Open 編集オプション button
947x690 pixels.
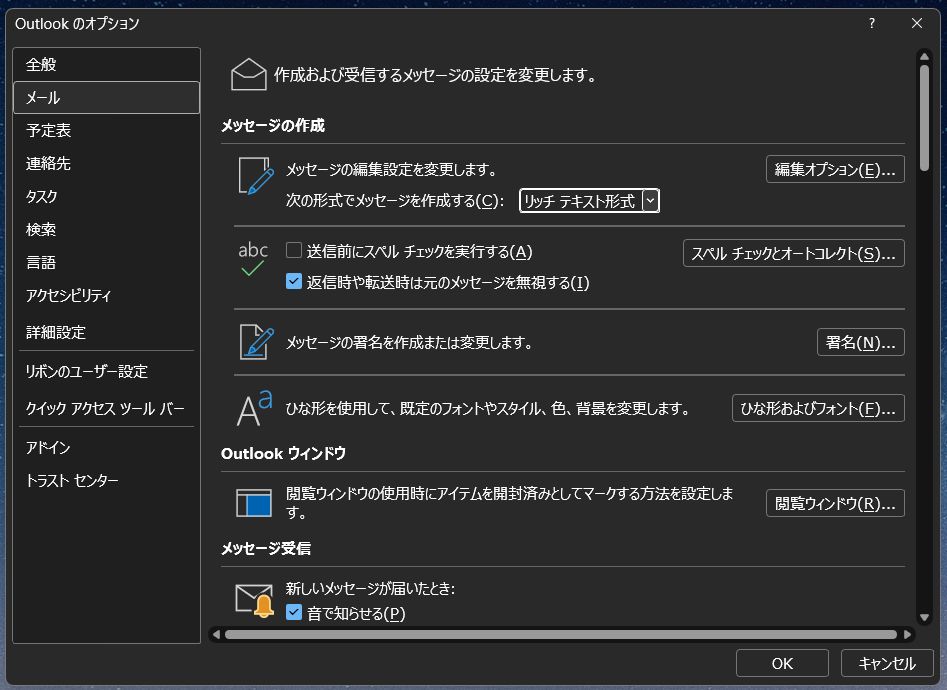pos(835,169)
